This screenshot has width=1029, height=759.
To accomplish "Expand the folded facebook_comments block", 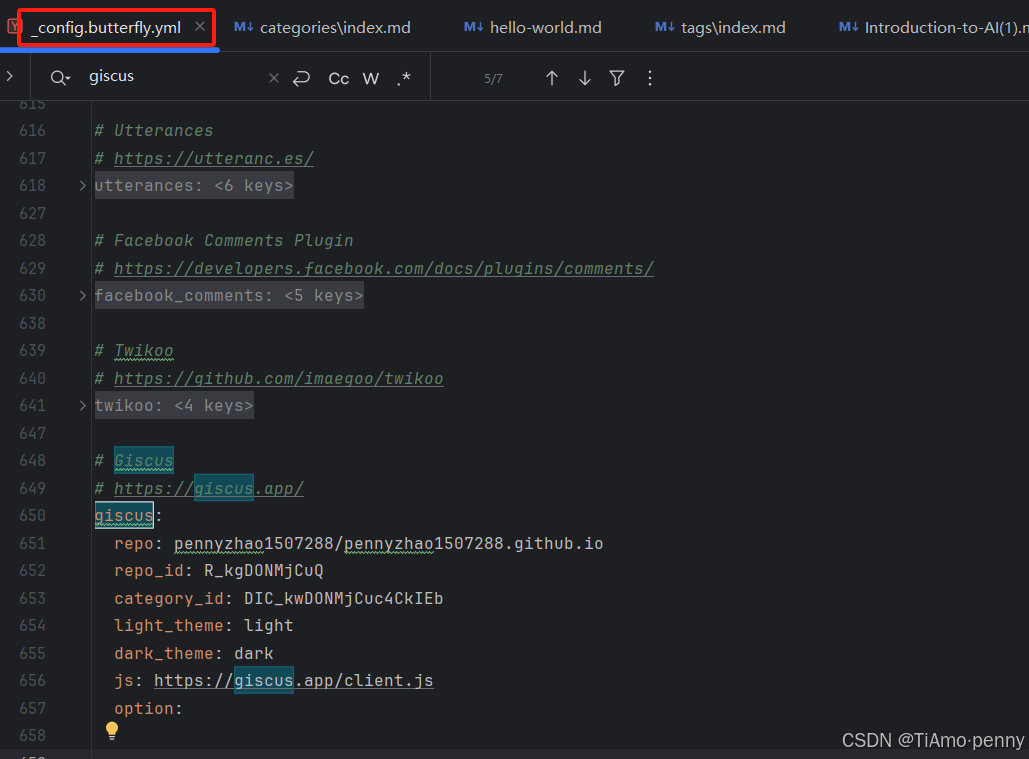I will (x=83, y=295).
